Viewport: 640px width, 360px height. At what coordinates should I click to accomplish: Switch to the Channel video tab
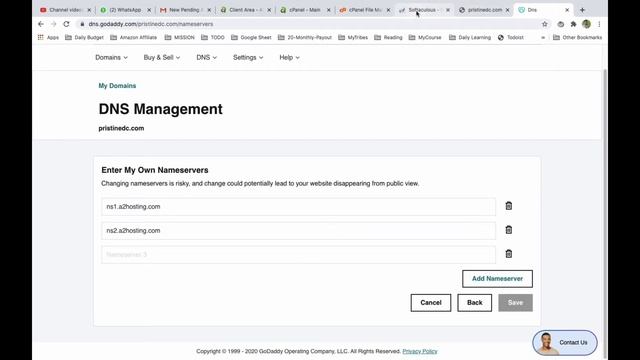[x=64, y=10]
